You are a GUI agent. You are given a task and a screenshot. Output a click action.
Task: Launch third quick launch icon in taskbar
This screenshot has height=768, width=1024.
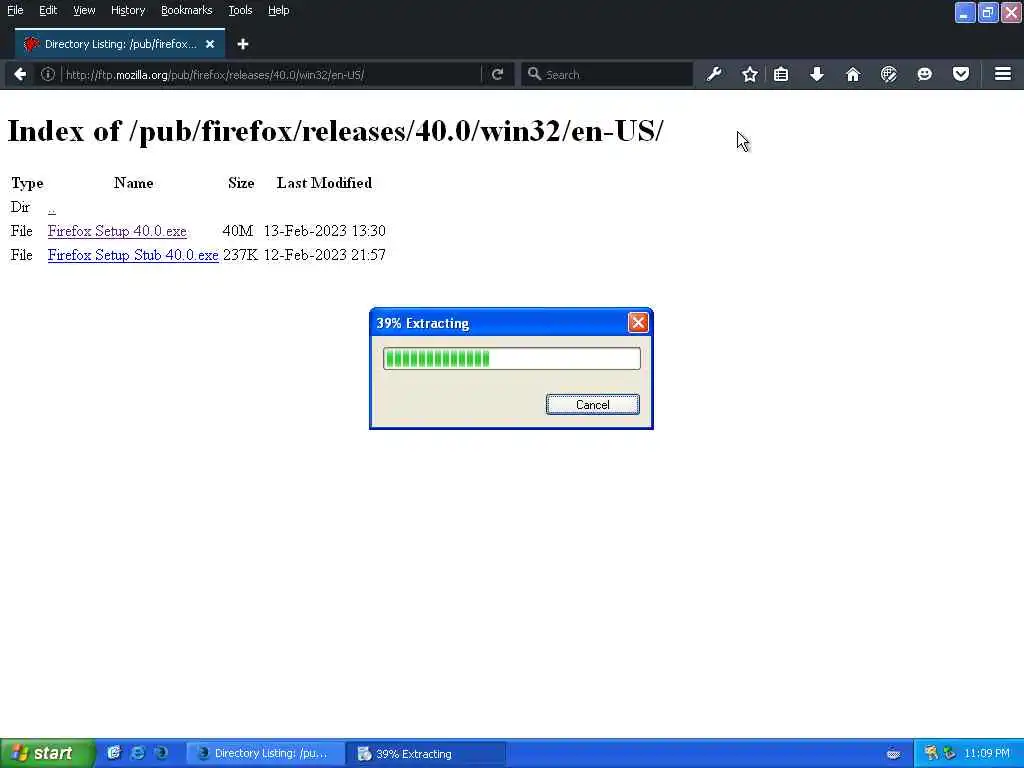click(x=161, y=753)
